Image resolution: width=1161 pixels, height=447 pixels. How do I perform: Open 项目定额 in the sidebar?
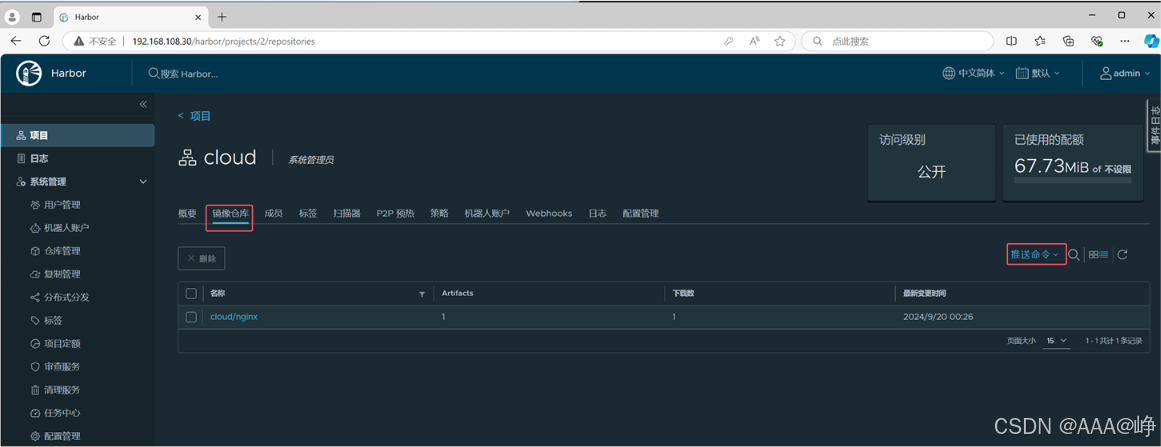tap(62, 343)
